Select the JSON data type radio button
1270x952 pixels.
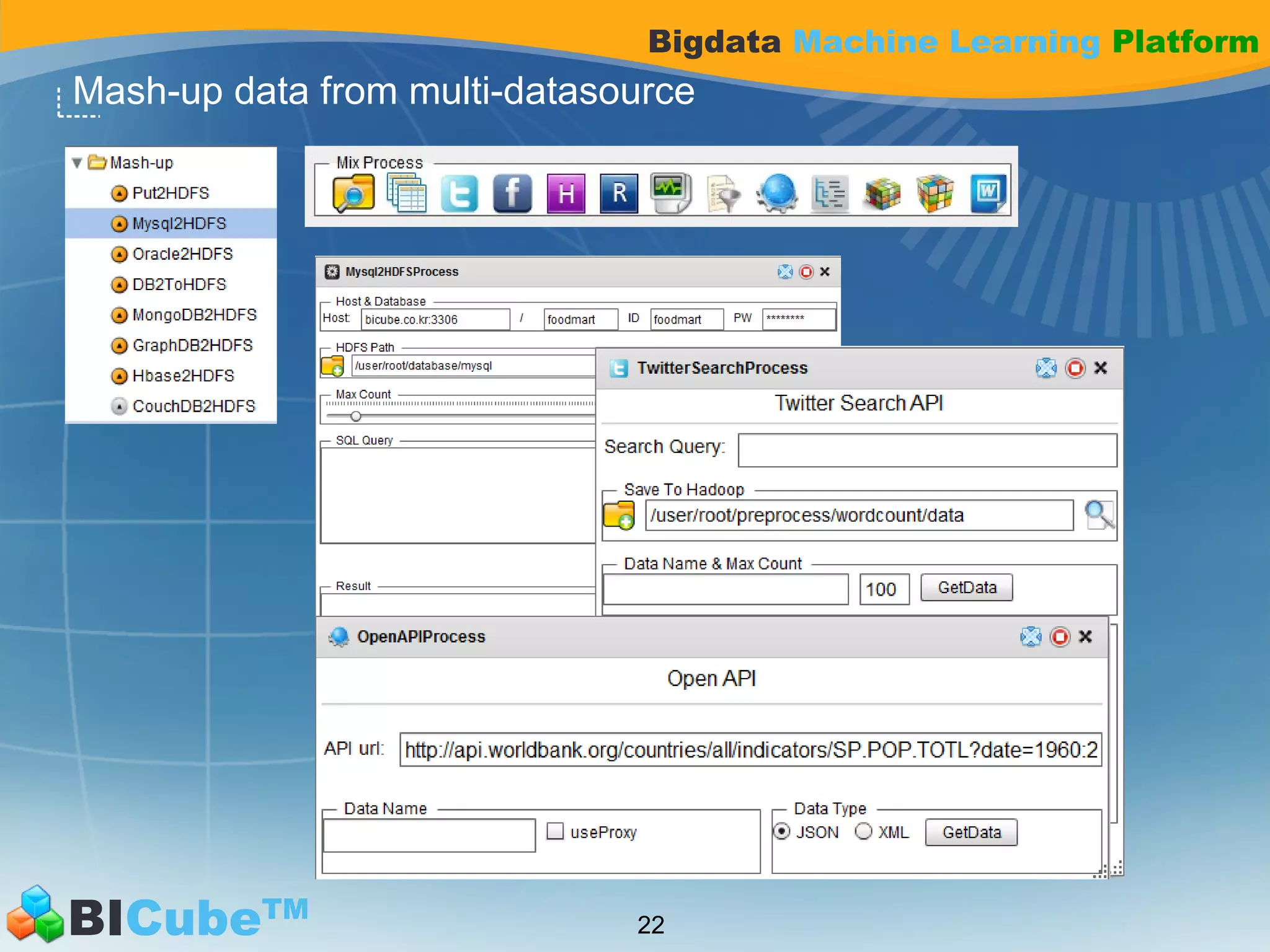pos(782,831)
